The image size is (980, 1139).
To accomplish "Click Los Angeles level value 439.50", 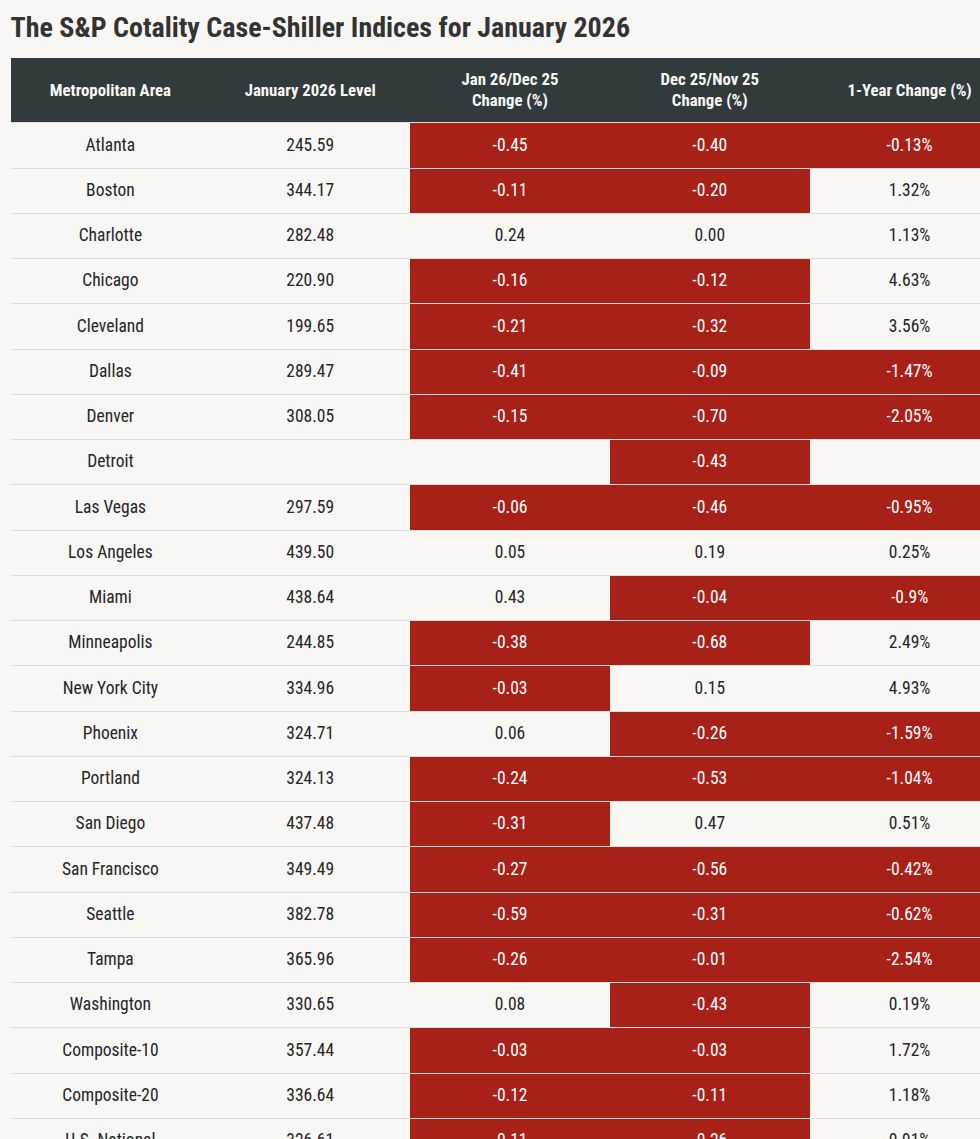I will click(310, 552).
